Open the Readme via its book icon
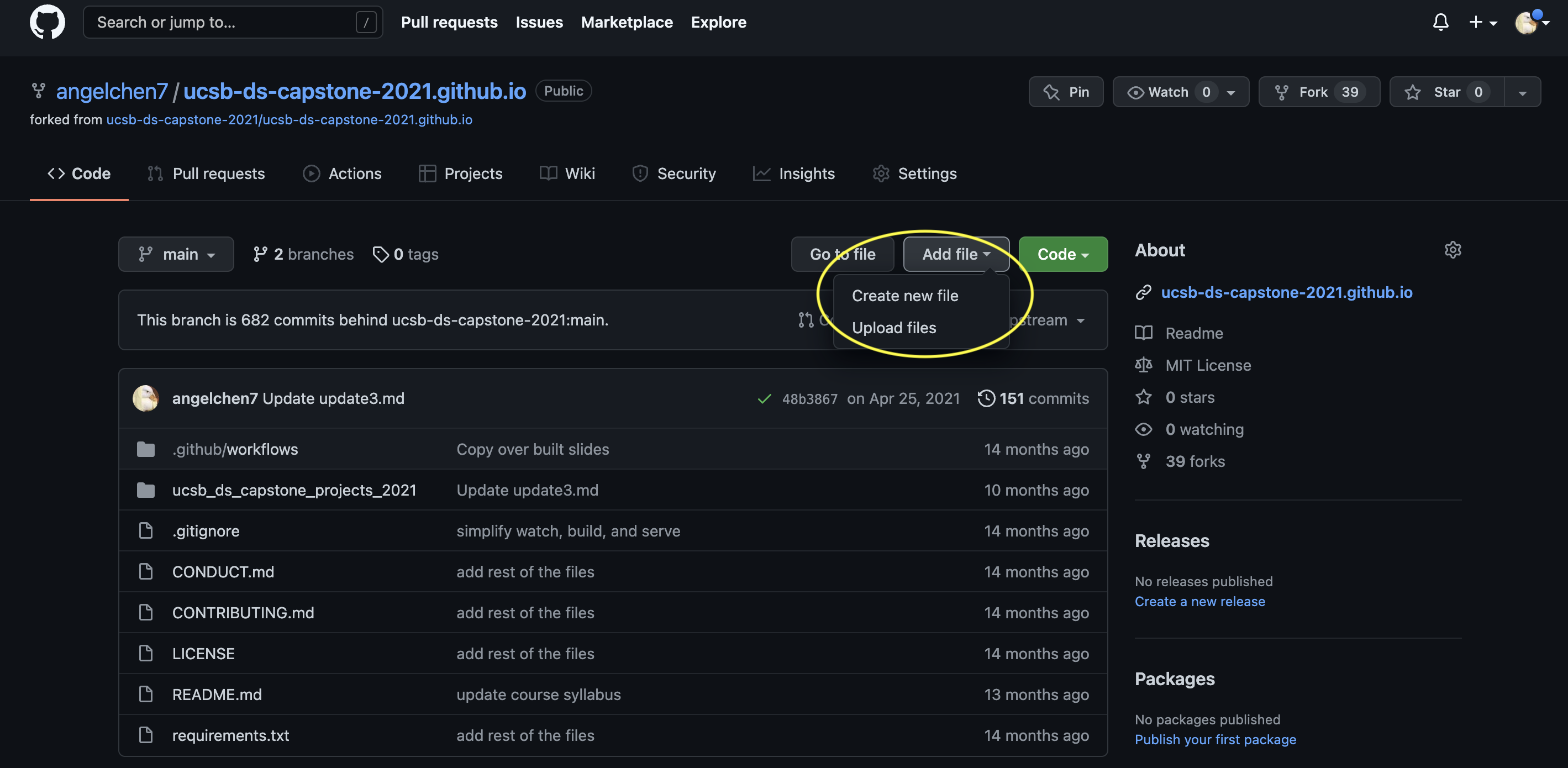 [x=1143, y=333]
